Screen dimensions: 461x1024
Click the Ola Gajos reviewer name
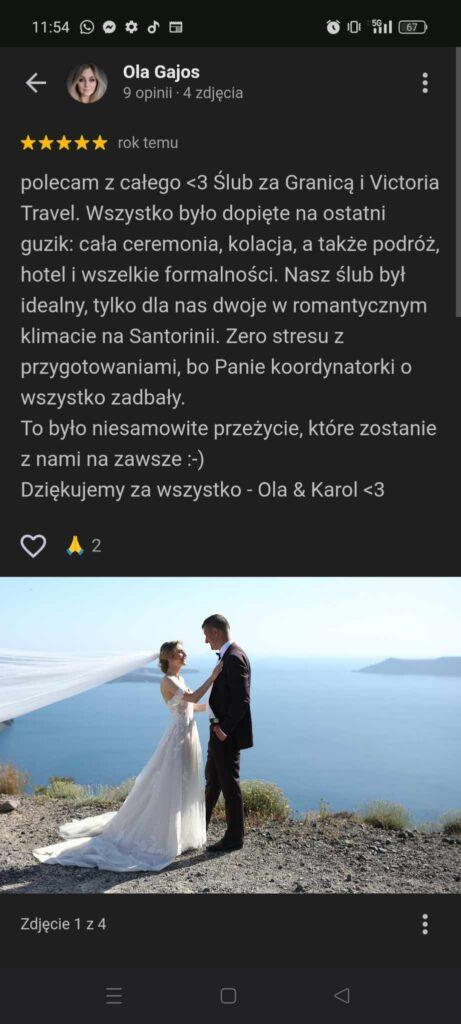(x=161, y=72)
